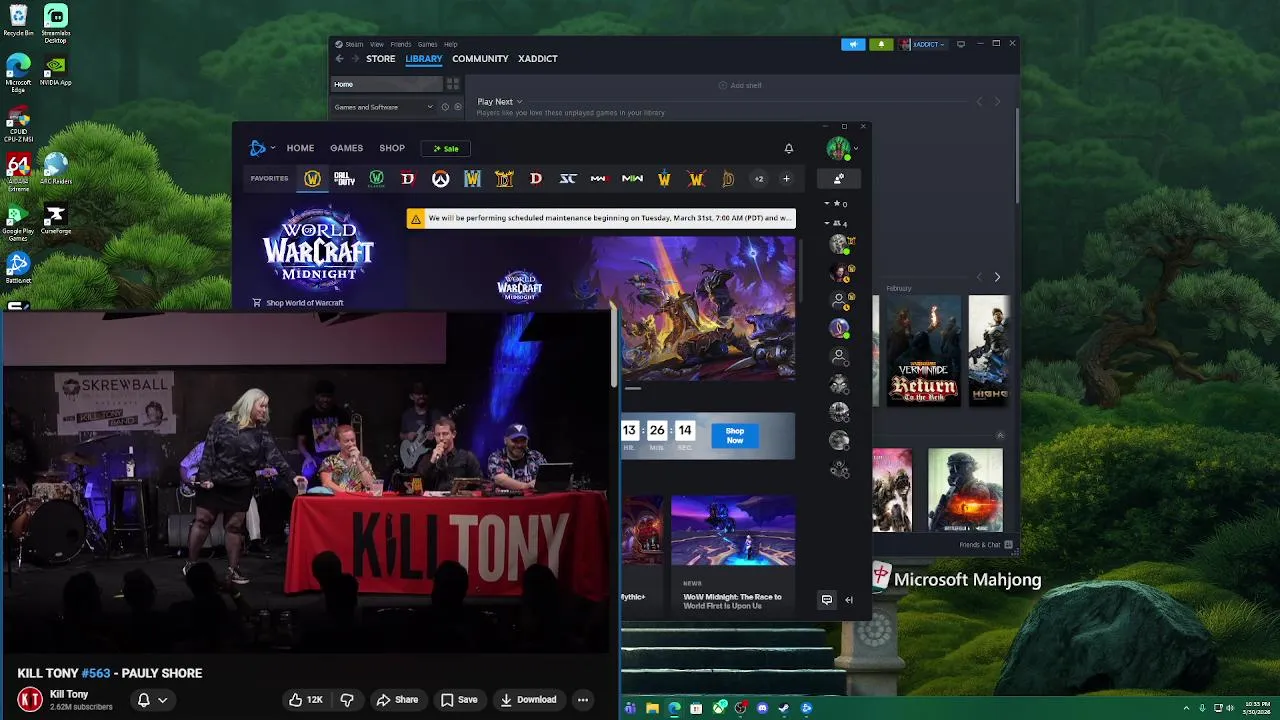This screenshot has height=720, width=1280.
Task: Select WoW Classic icon in favorites bar
Action: coord(376,179)
